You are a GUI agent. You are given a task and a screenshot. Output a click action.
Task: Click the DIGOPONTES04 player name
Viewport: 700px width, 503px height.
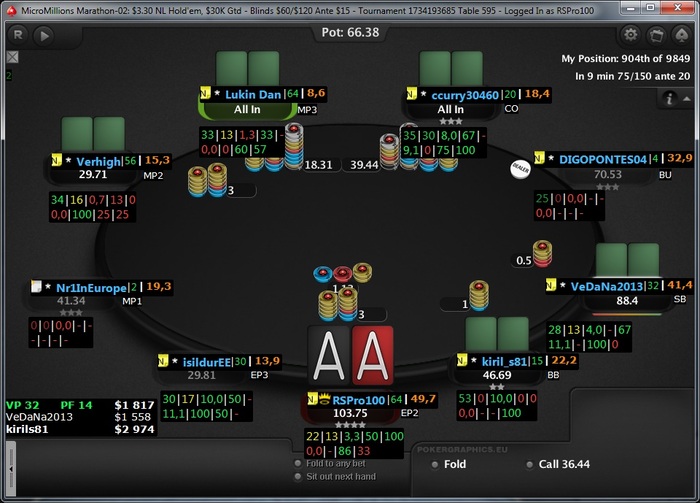point(603,159)
